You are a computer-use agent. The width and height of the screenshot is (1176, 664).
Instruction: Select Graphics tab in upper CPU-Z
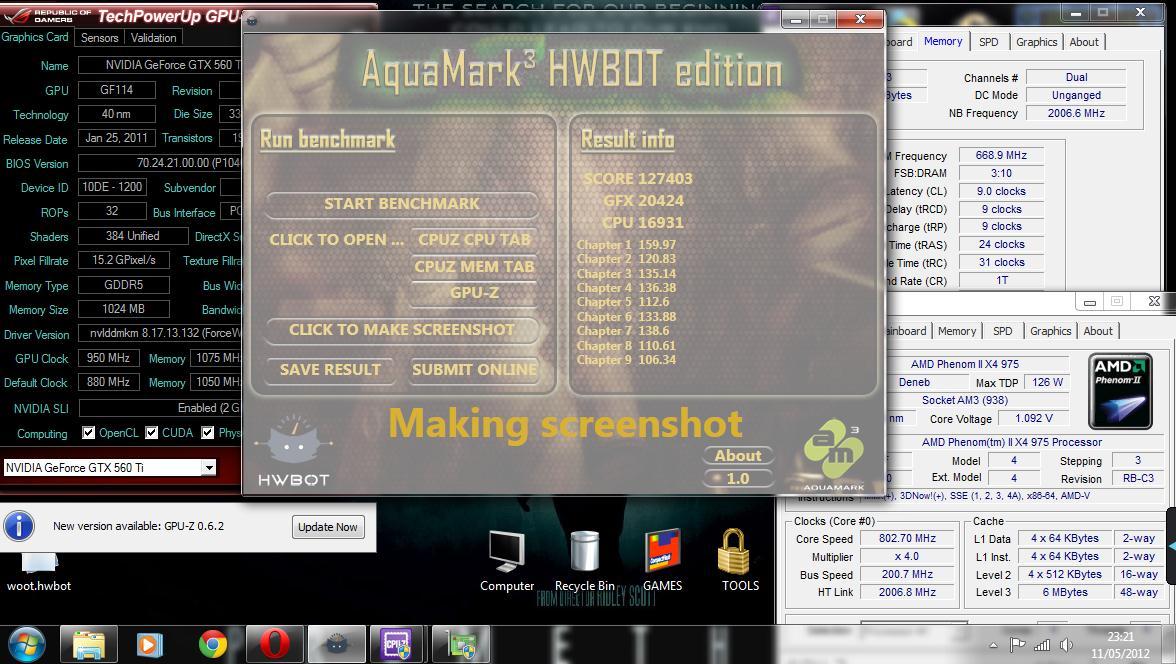(x=1036, y=42)
